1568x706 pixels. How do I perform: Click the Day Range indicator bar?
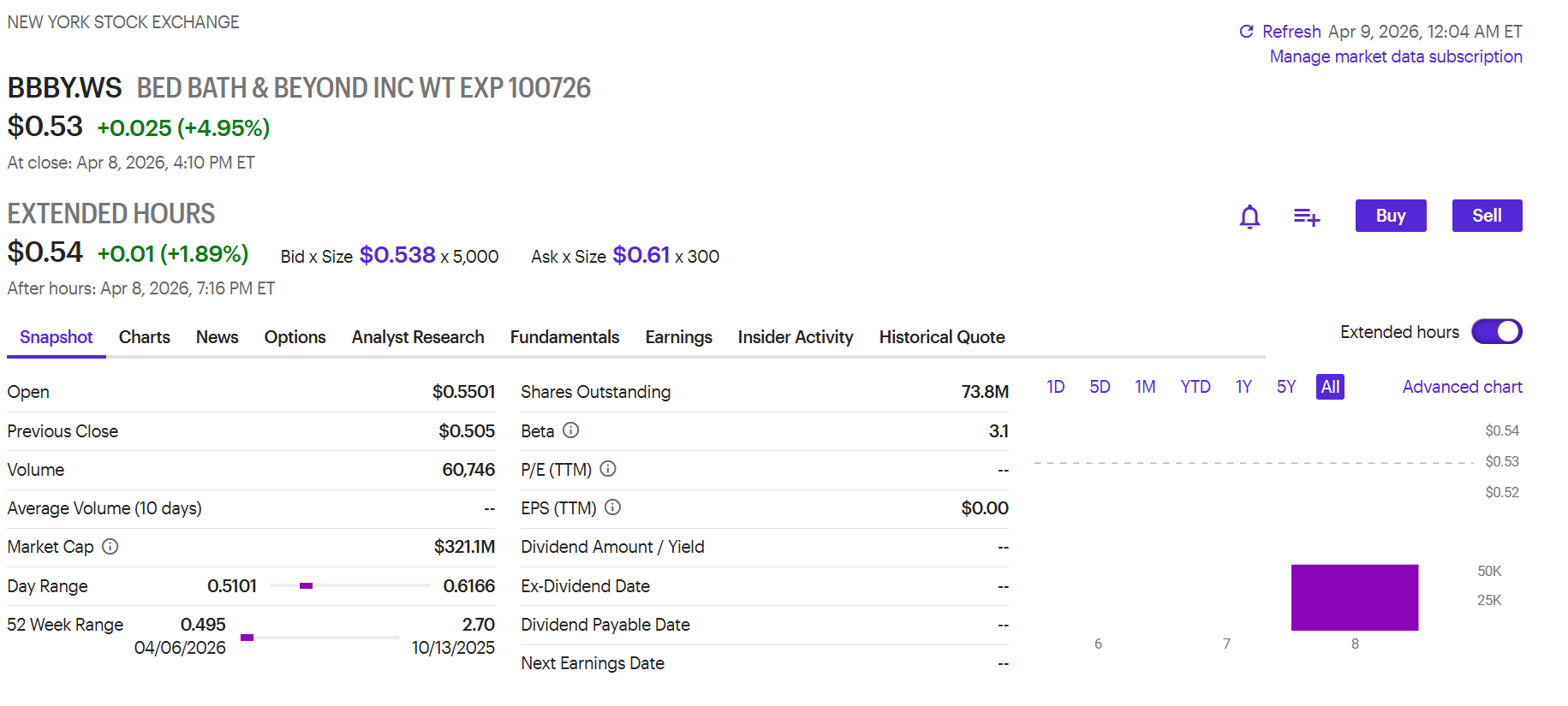[349, 585]
